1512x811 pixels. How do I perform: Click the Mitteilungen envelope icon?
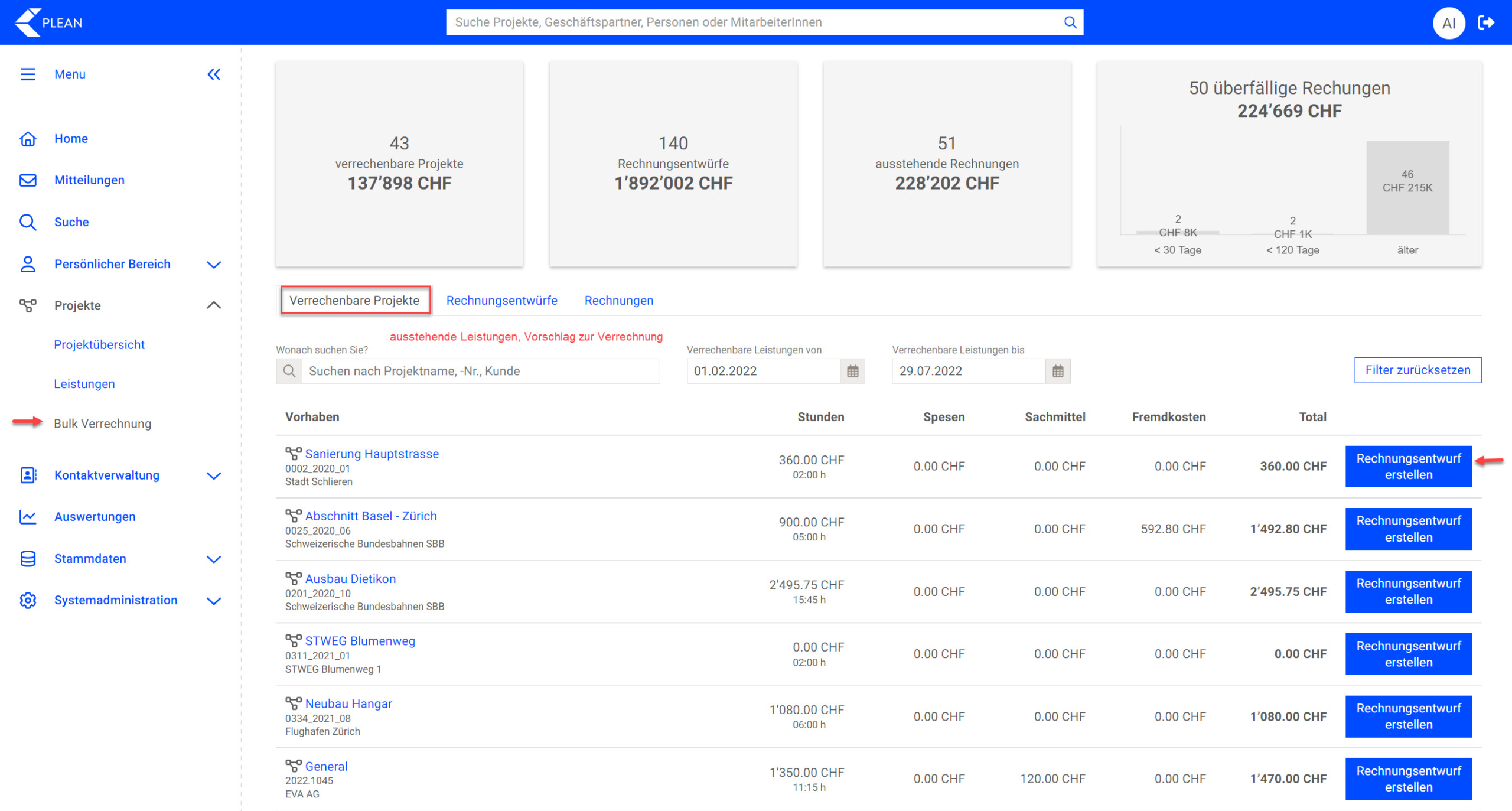click(28, 180)
